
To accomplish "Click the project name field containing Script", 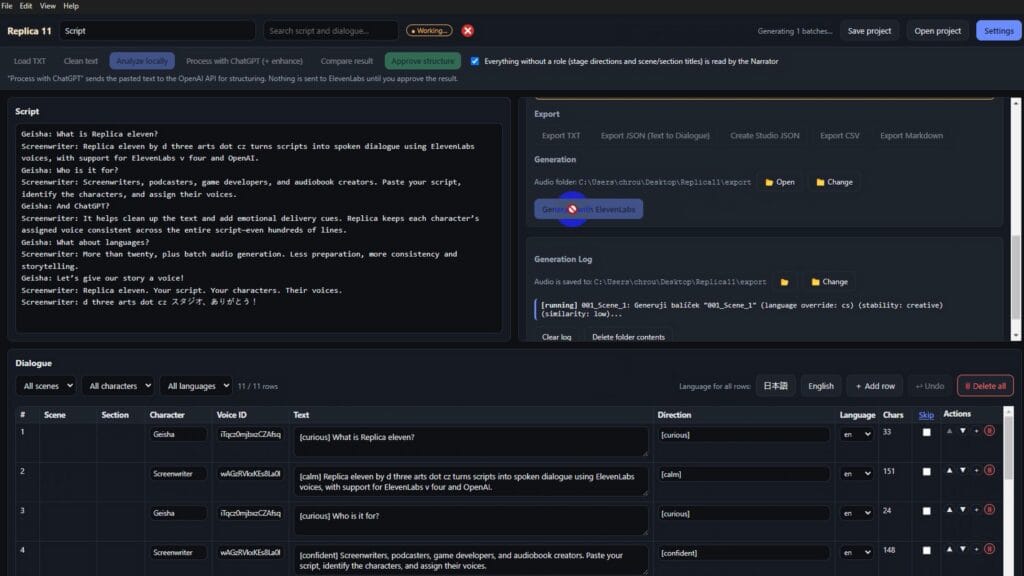I will point(157,31).
